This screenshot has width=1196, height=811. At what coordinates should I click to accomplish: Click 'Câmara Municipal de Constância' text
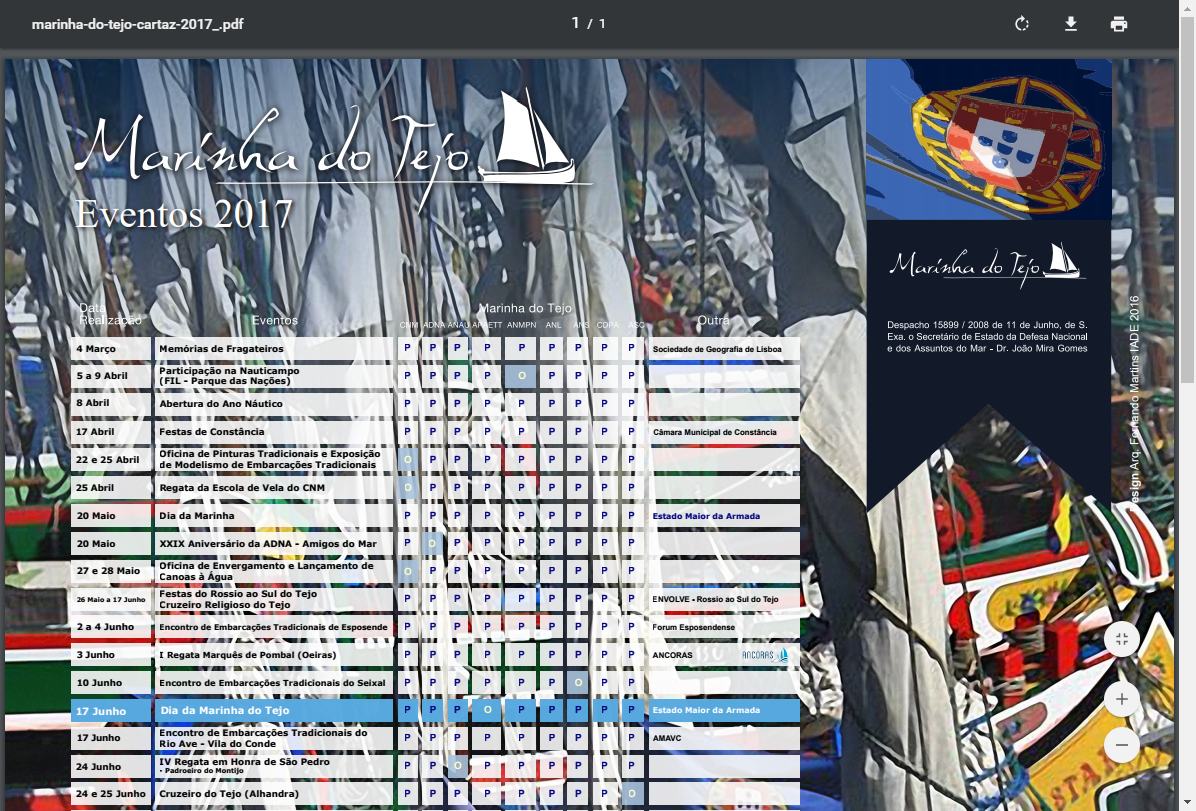pos(715,433)
